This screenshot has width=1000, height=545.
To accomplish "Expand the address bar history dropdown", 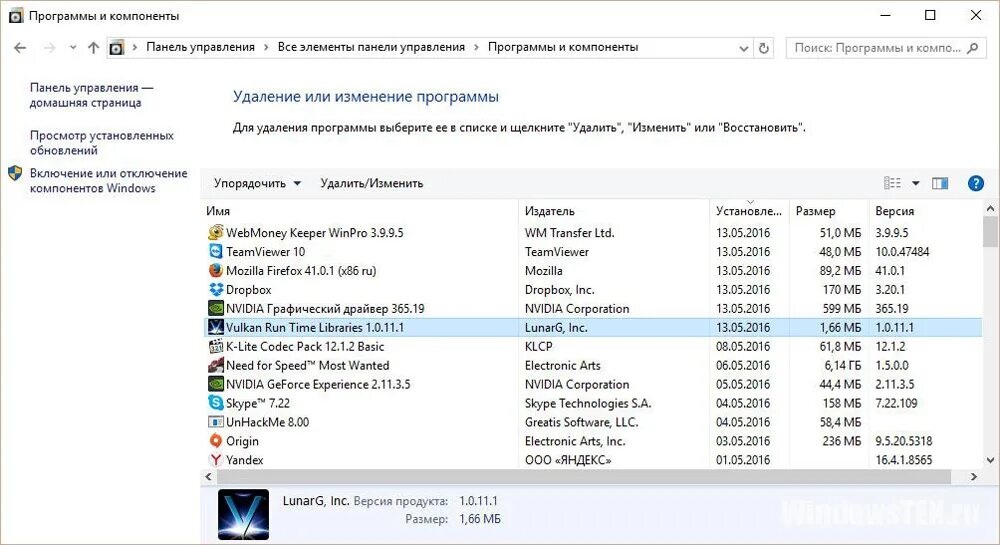I will point(743,48).
